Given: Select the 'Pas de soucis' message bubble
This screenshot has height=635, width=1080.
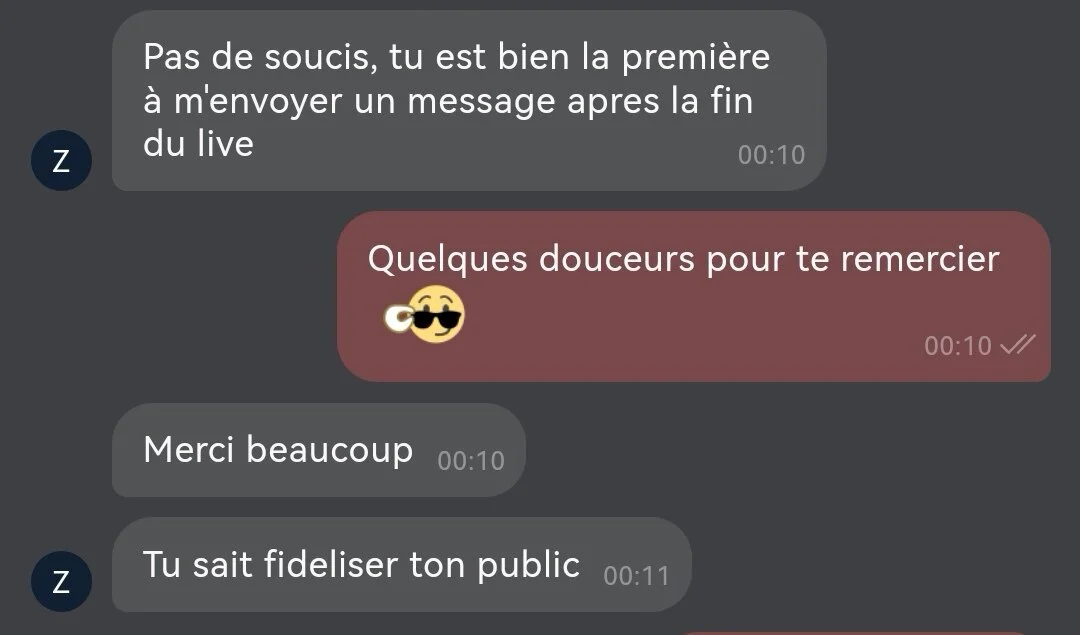Looking at the screenshot, I should click(x=469, y=101).
